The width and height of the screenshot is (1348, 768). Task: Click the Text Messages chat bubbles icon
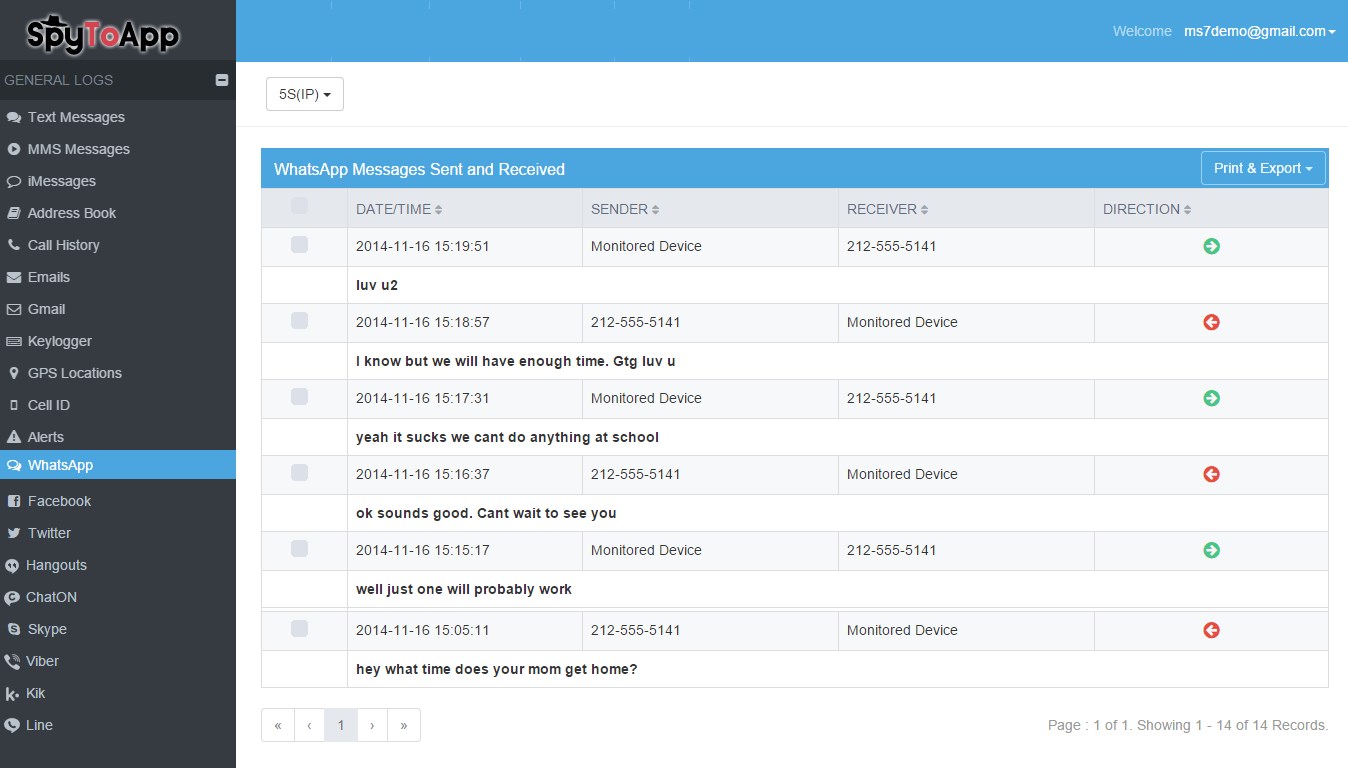pyautogui.click(x=14, y=117)
